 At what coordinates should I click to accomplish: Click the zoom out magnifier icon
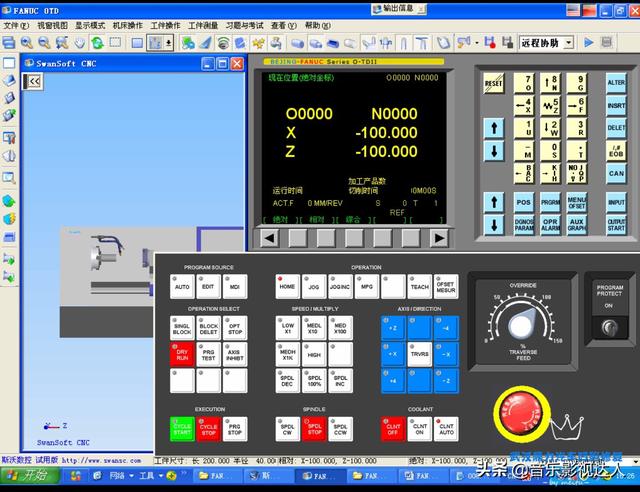(x=44, y=42)
